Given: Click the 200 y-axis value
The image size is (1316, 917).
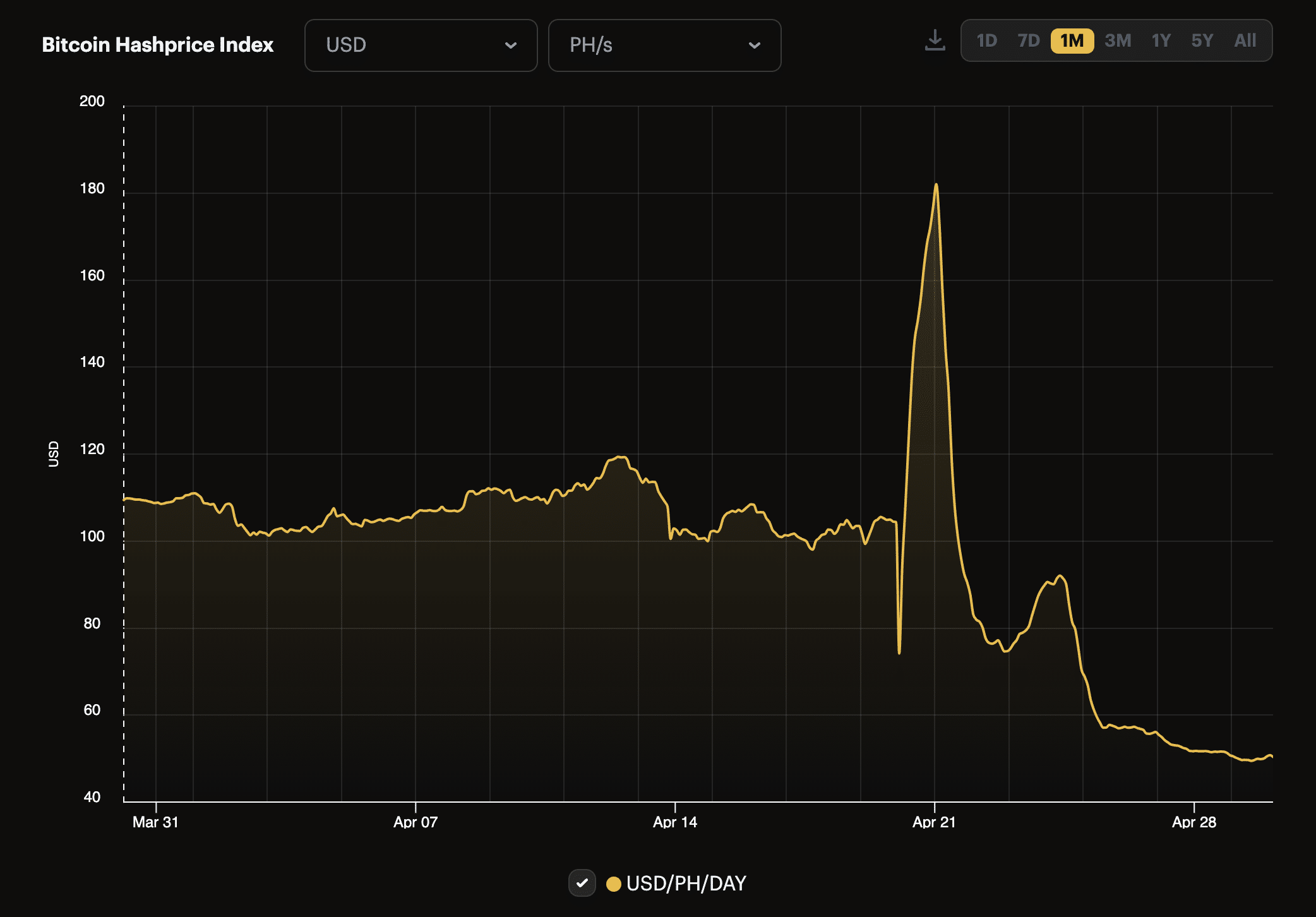Looking at the screenshot, I should point(92,101).
